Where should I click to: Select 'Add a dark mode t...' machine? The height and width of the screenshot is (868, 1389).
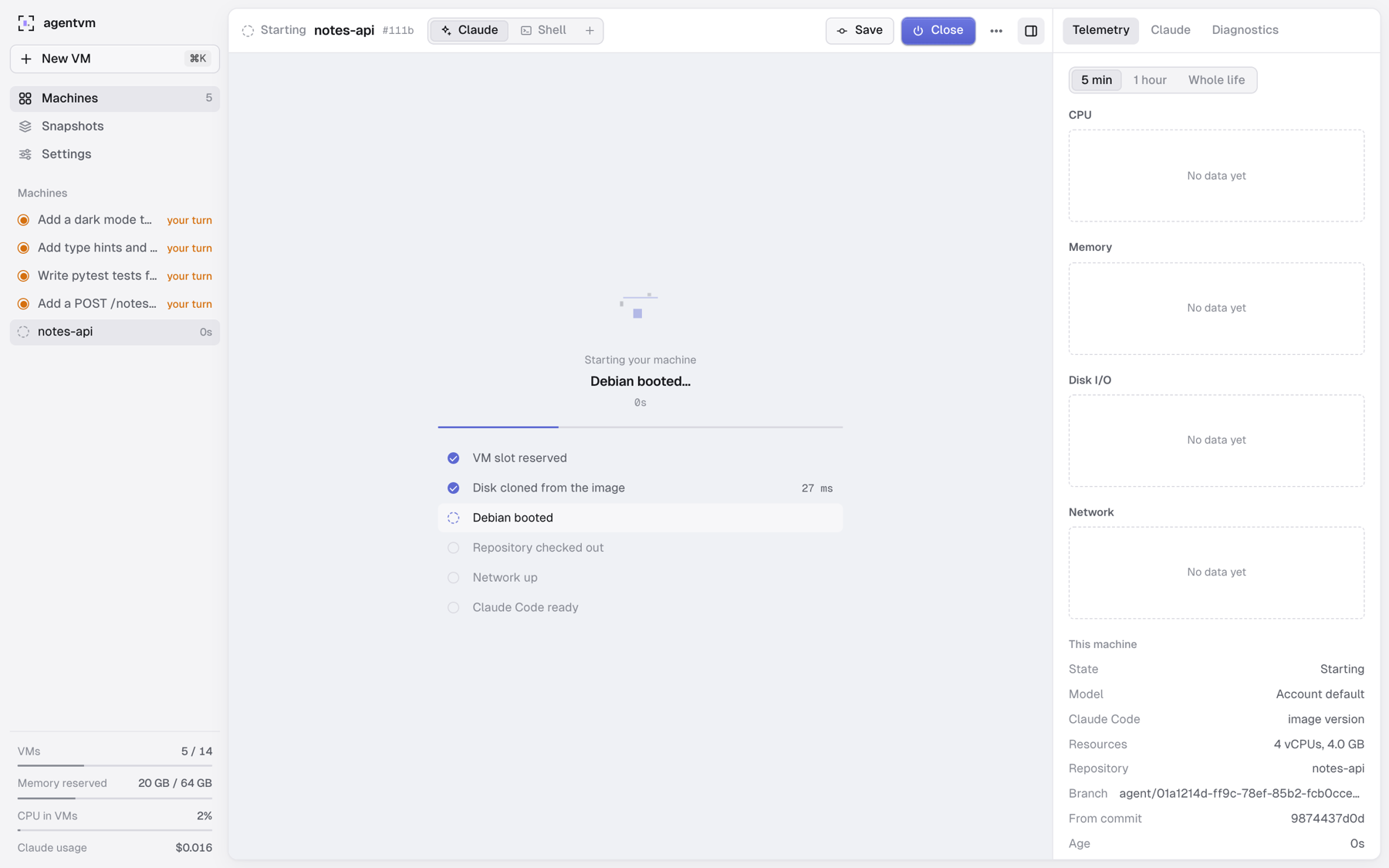tap(114, 220)
